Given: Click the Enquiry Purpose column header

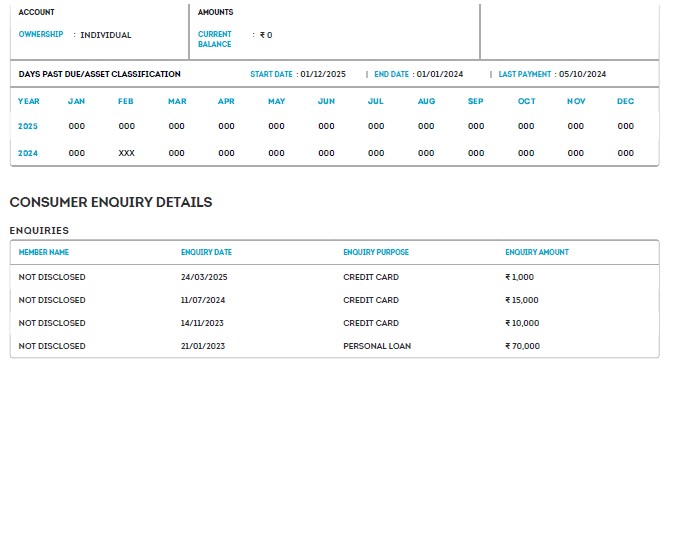Looking at the screenshot, I should pyautogui.click(x=376, y=252).
